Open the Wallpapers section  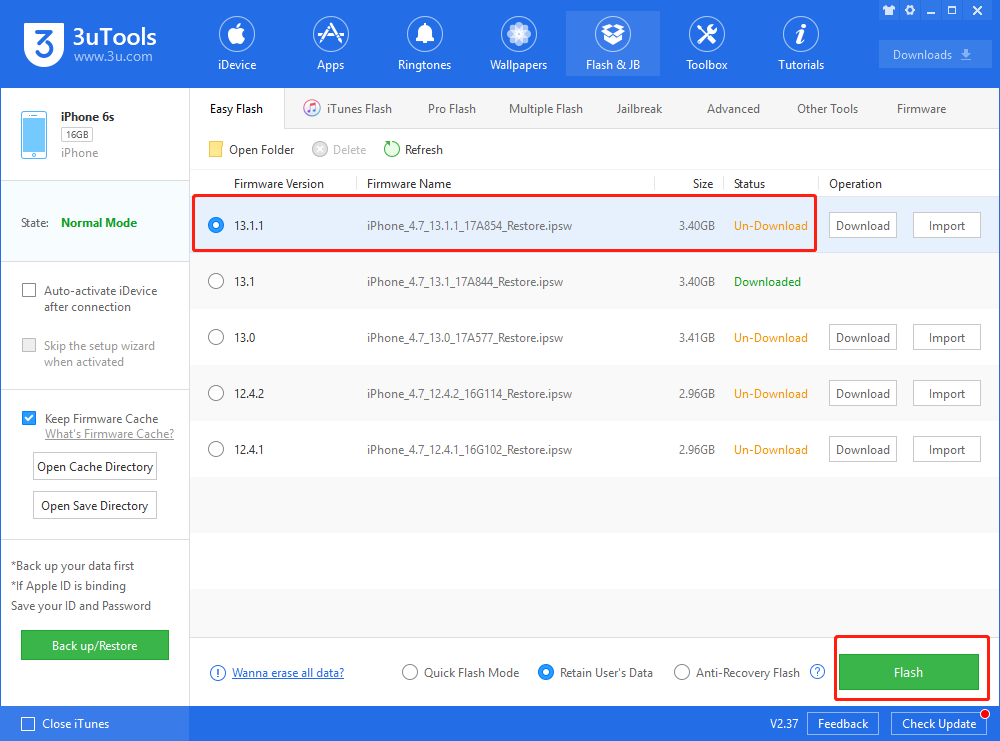[518, 43]
